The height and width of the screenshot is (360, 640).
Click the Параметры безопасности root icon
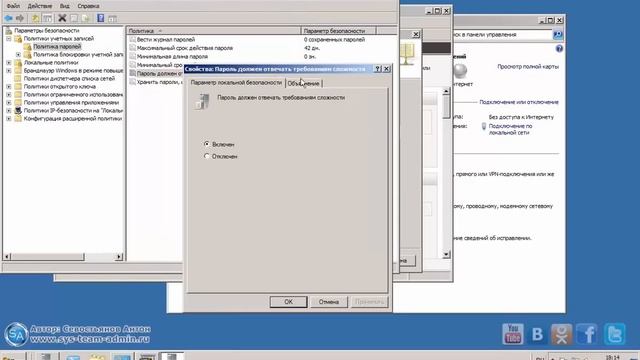pyautogui.click(x=9, y=31)
